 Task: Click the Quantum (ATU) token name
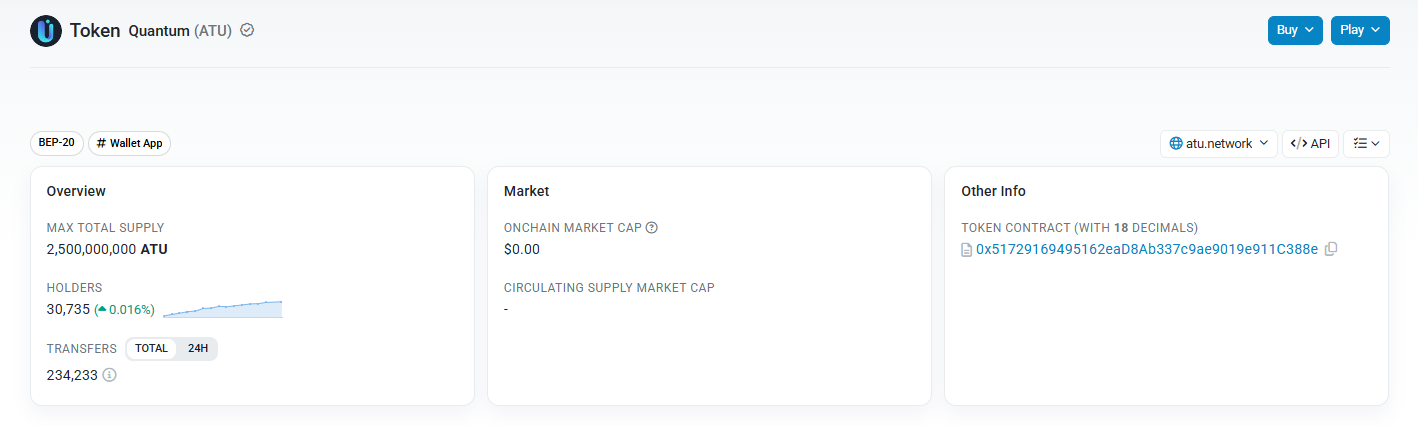[180, 31]
